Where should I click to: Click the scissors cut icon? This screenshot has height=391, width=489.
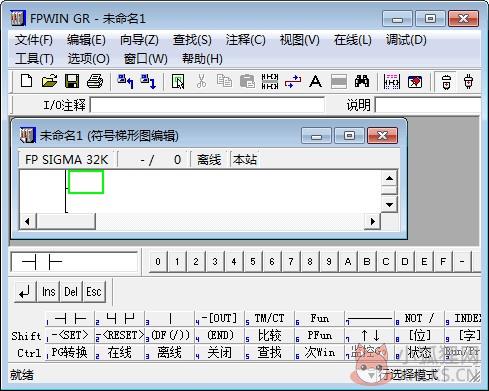click(x=201, y=81)
